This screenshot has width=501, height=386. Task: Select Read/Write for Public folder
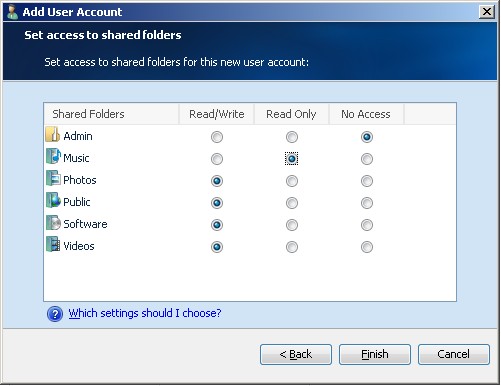[x=217, y=203]
